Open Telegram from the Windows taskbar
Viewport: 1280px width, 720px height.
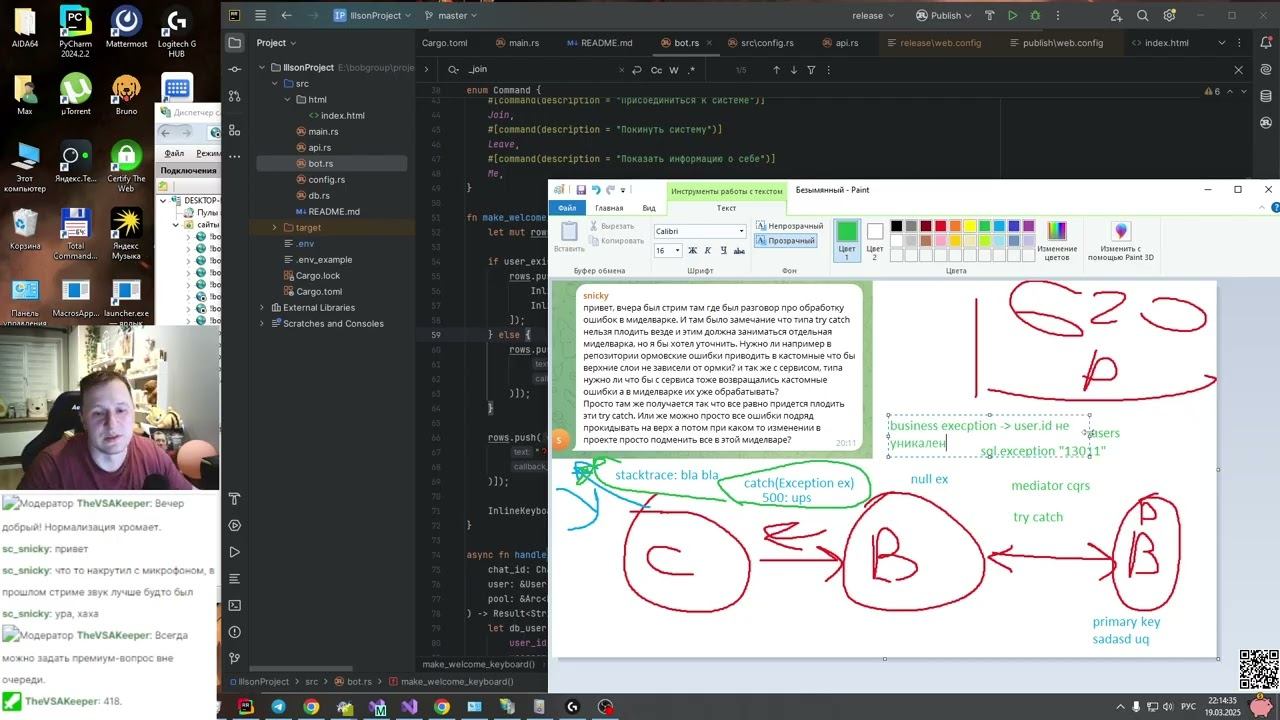point(278,707)
